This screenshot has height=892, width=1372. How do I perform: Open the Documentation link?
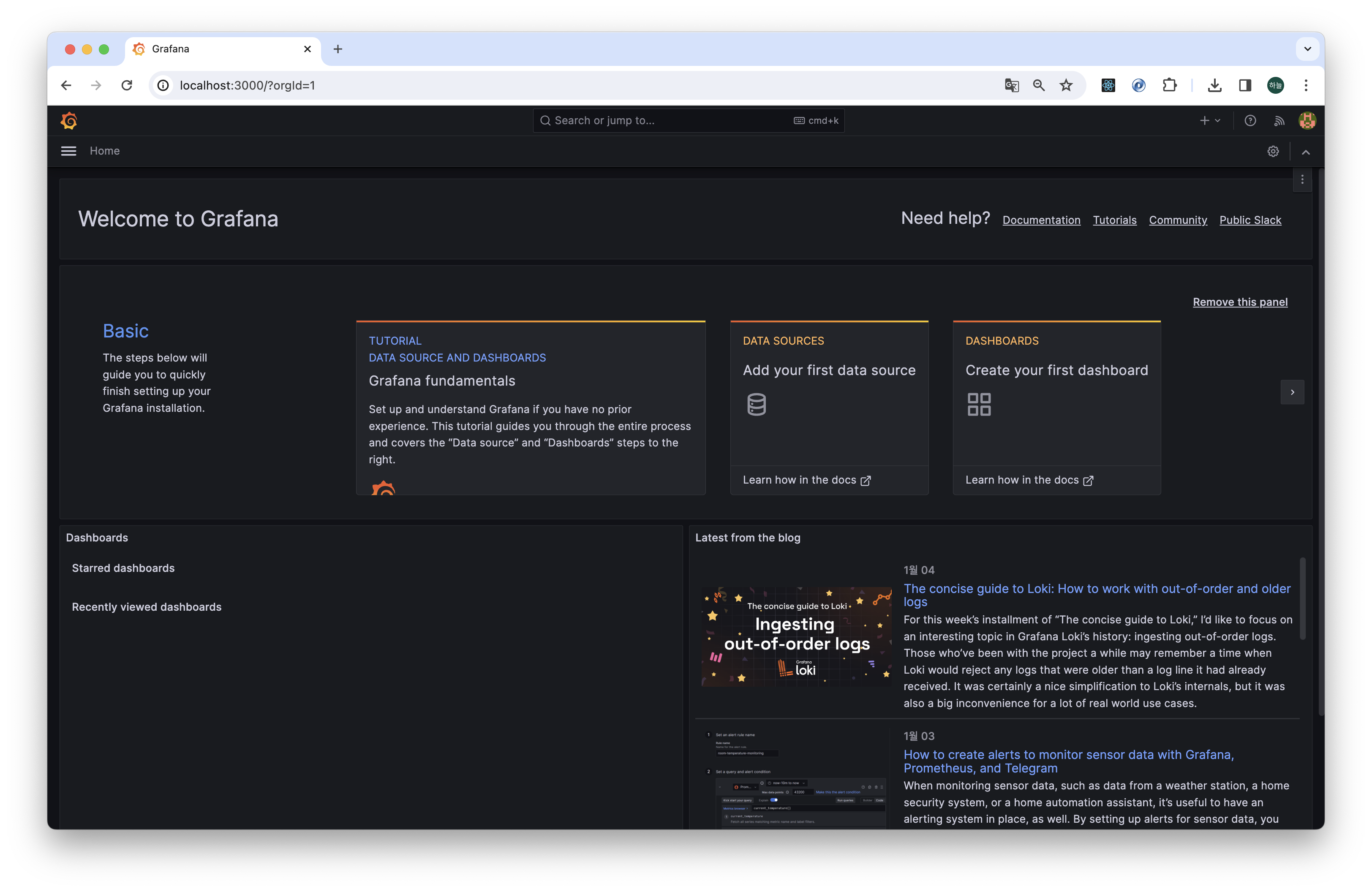pyautogui.click(x=1041, y=220)
